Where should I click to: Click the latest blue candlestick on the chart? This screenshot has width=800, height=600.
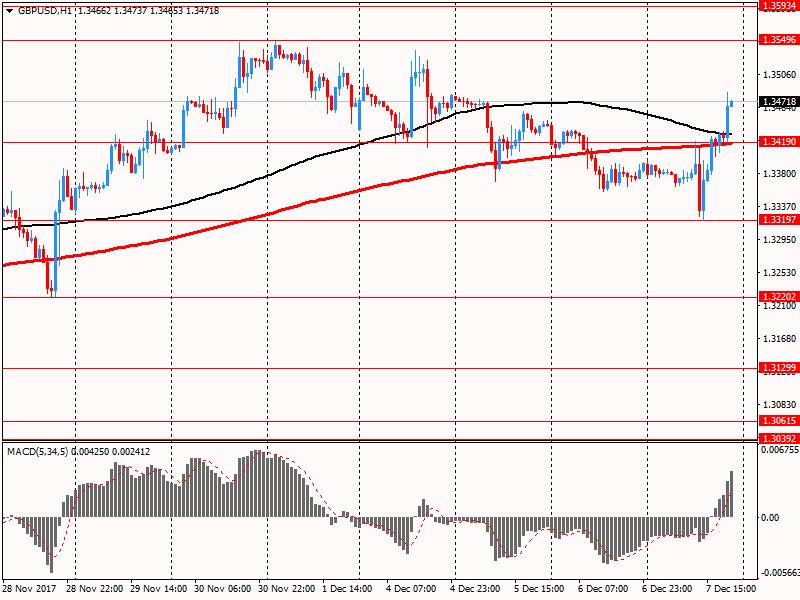732,103
